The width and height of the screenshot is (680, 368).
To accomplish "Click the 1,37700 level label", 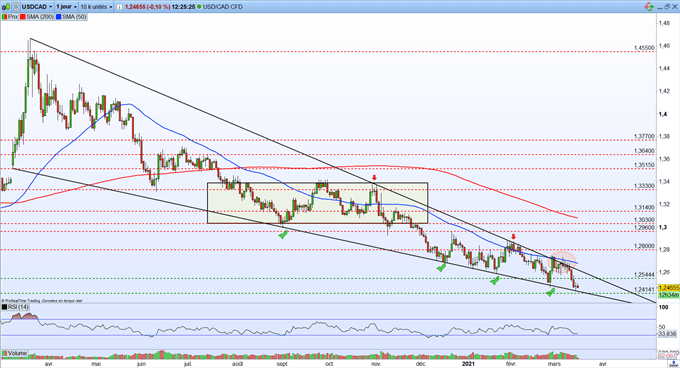I will click(644, 137).
